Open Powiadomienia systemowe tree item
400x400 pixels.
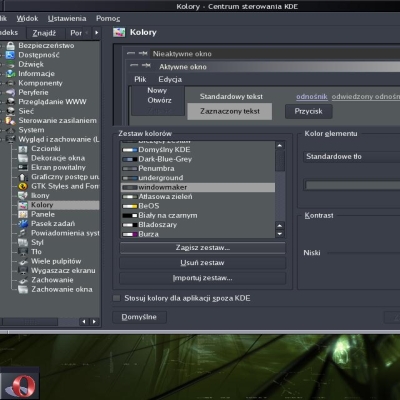coord(65,233)
